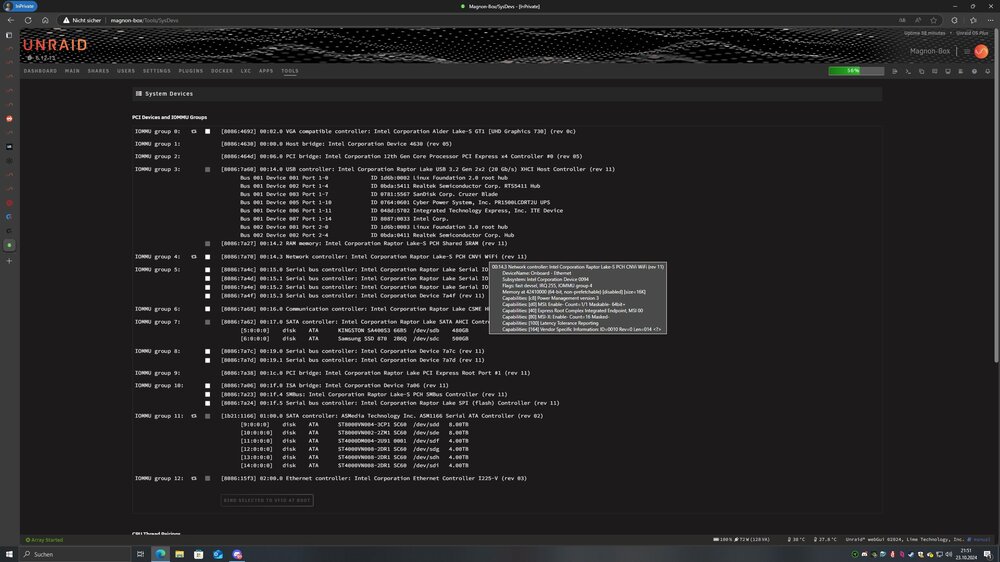Open the Main menu tab
This screenshot has width=1000, height=562.
(72, 71)
